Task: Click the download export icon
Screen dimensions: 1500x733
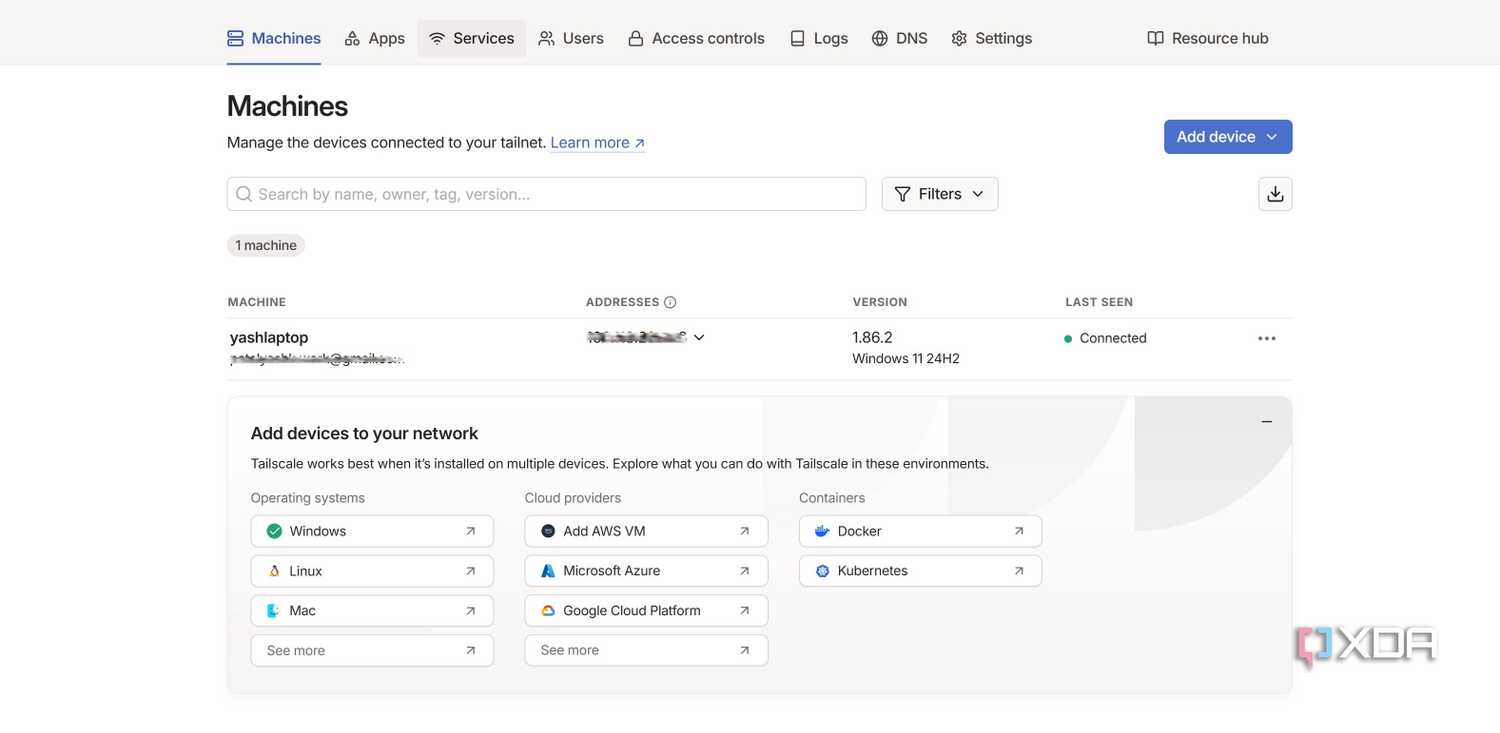Action: (1276, 194)
